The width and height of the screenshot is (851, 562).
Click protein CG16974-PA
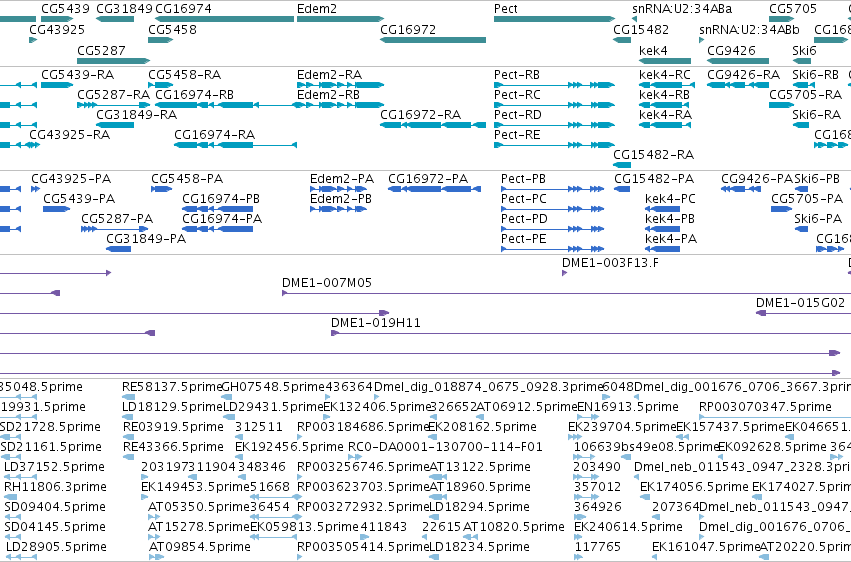218,229
